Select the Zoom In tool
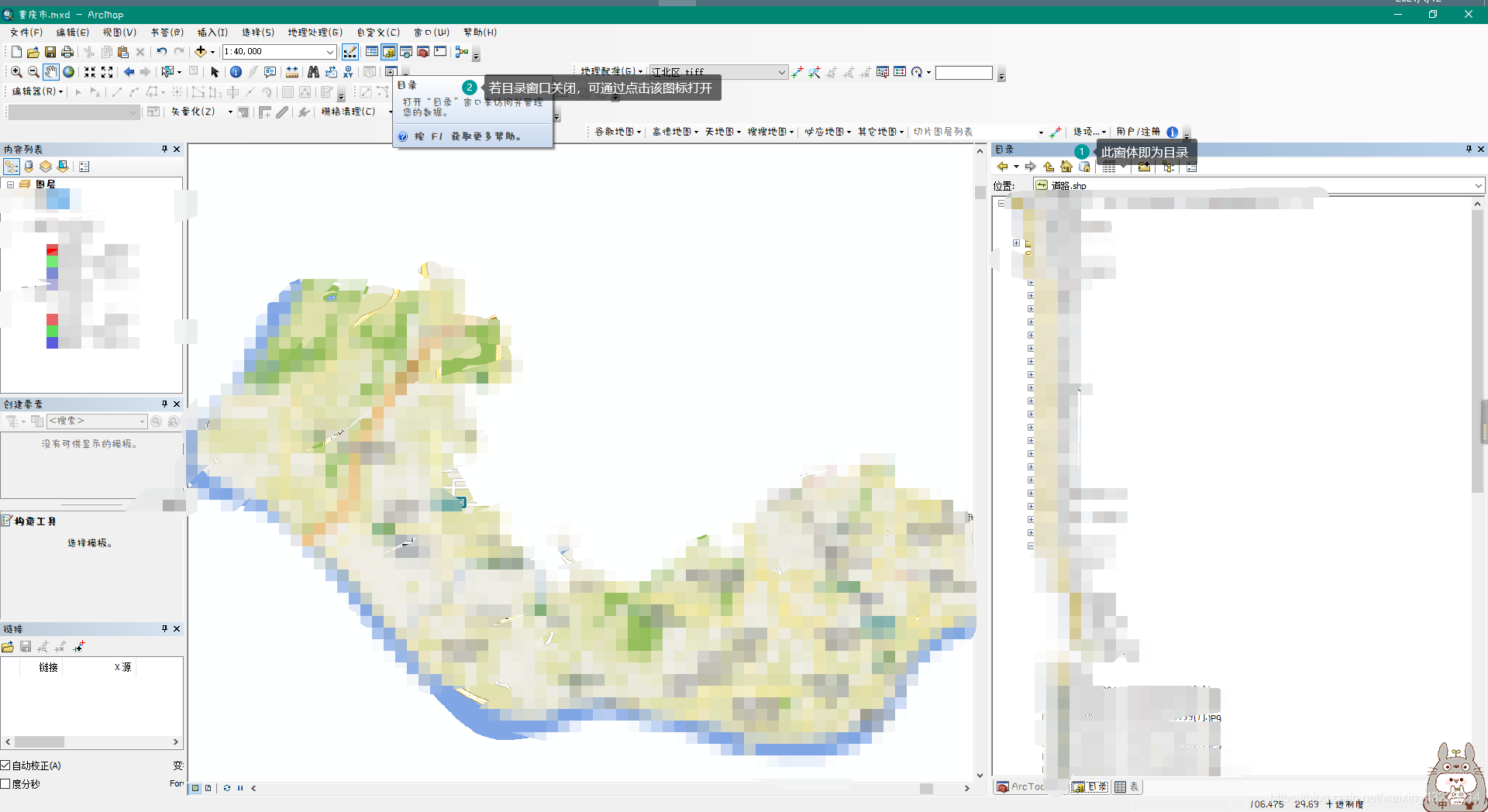The image size is (1488, 812). [16, 72]
